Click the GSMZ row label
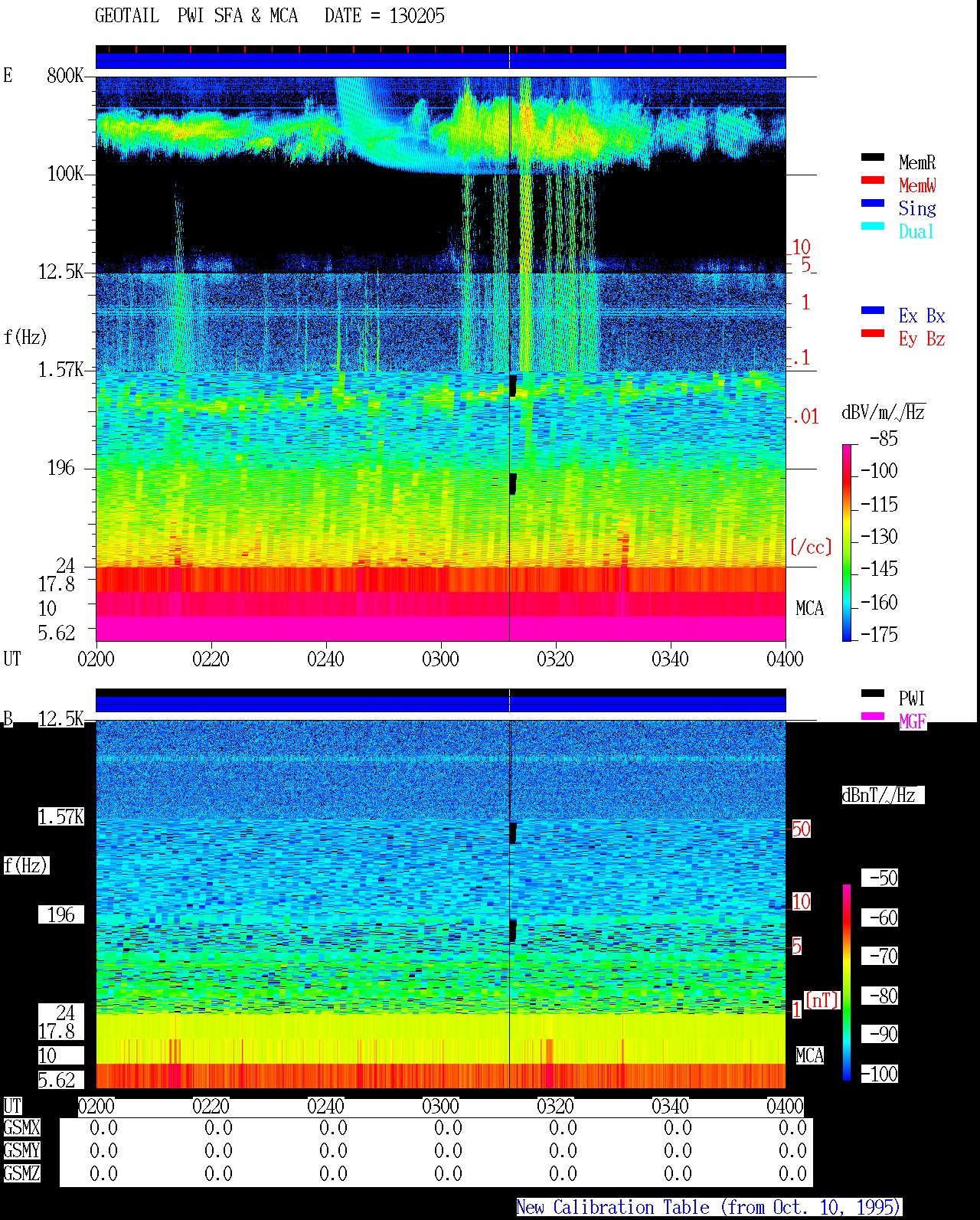Image resolution: width=980 pixels, height=1220 pixels. 21,1173
